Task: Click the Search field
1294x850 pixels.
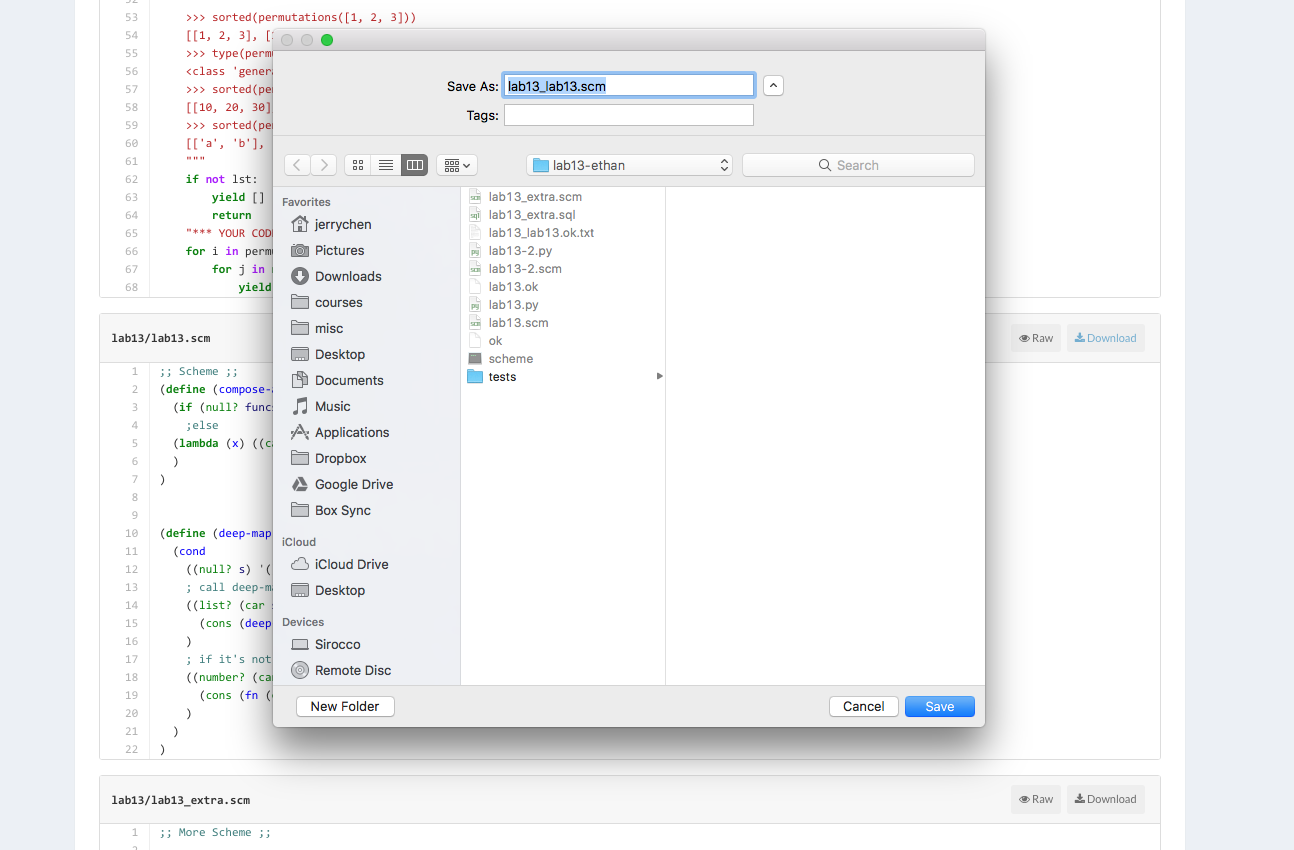Action: click(858, 165)
